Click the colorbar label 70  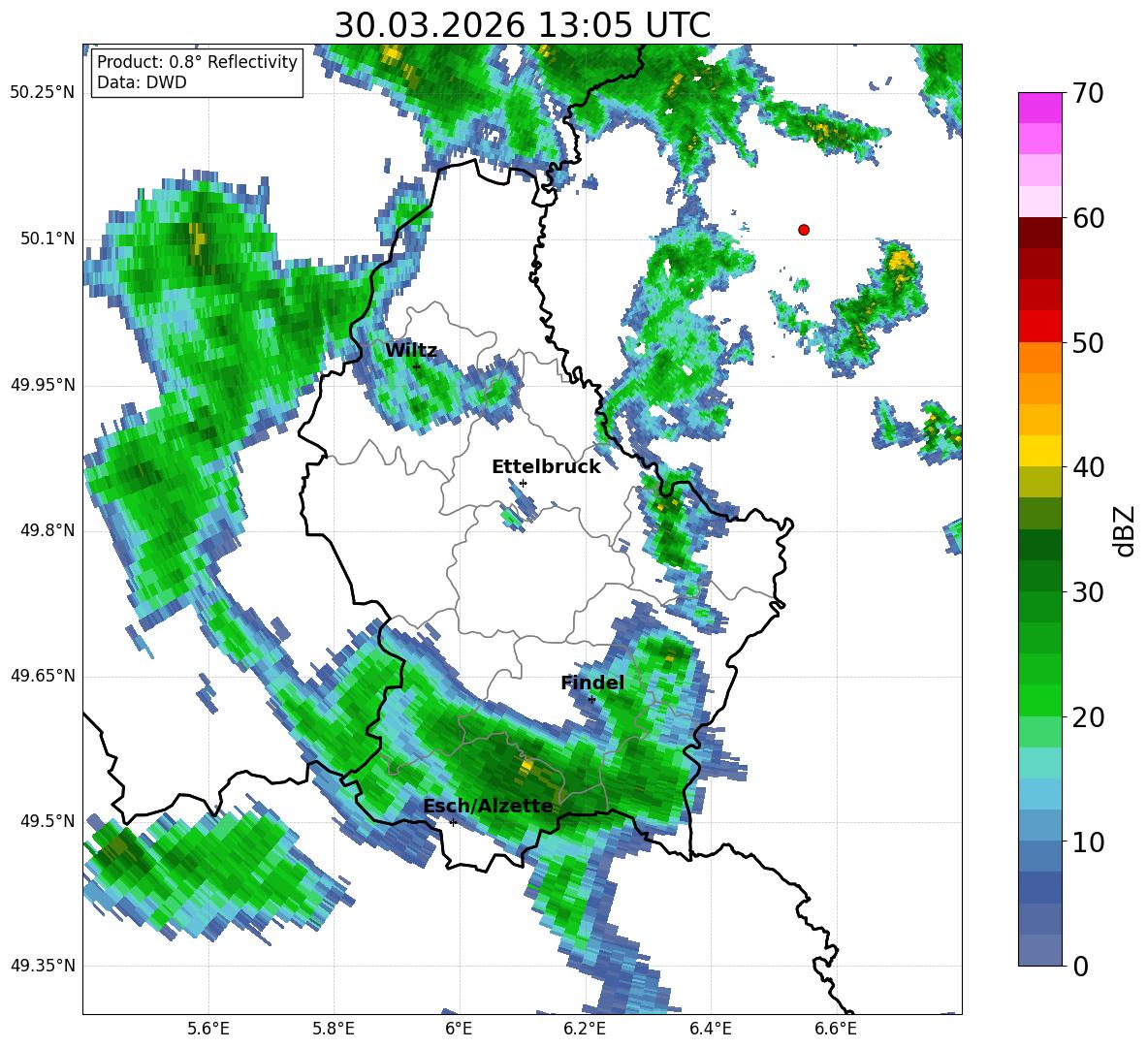point(1088,93)
